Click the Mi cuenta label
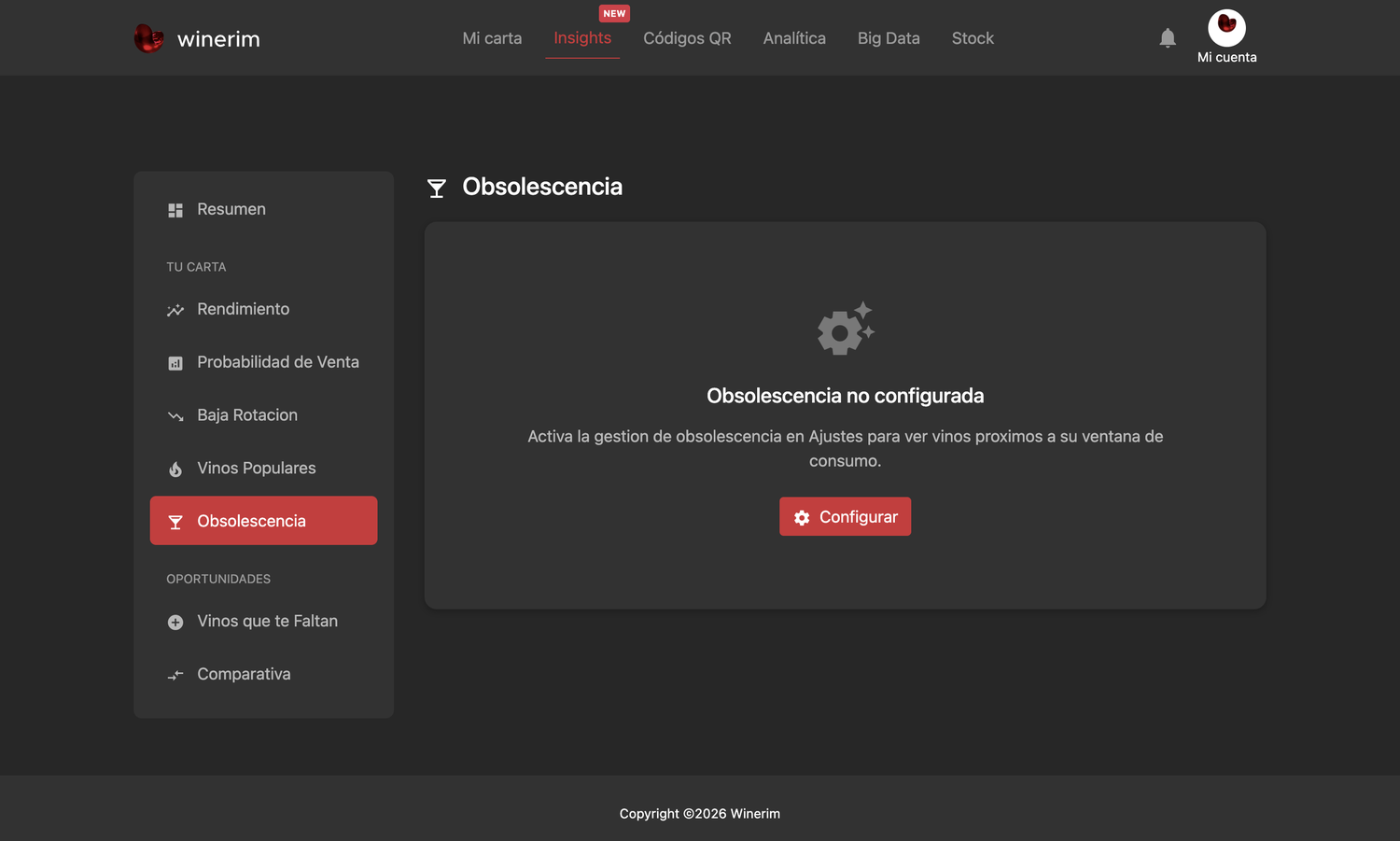This screenshot has height=841, width=1400. point(1226,57)
